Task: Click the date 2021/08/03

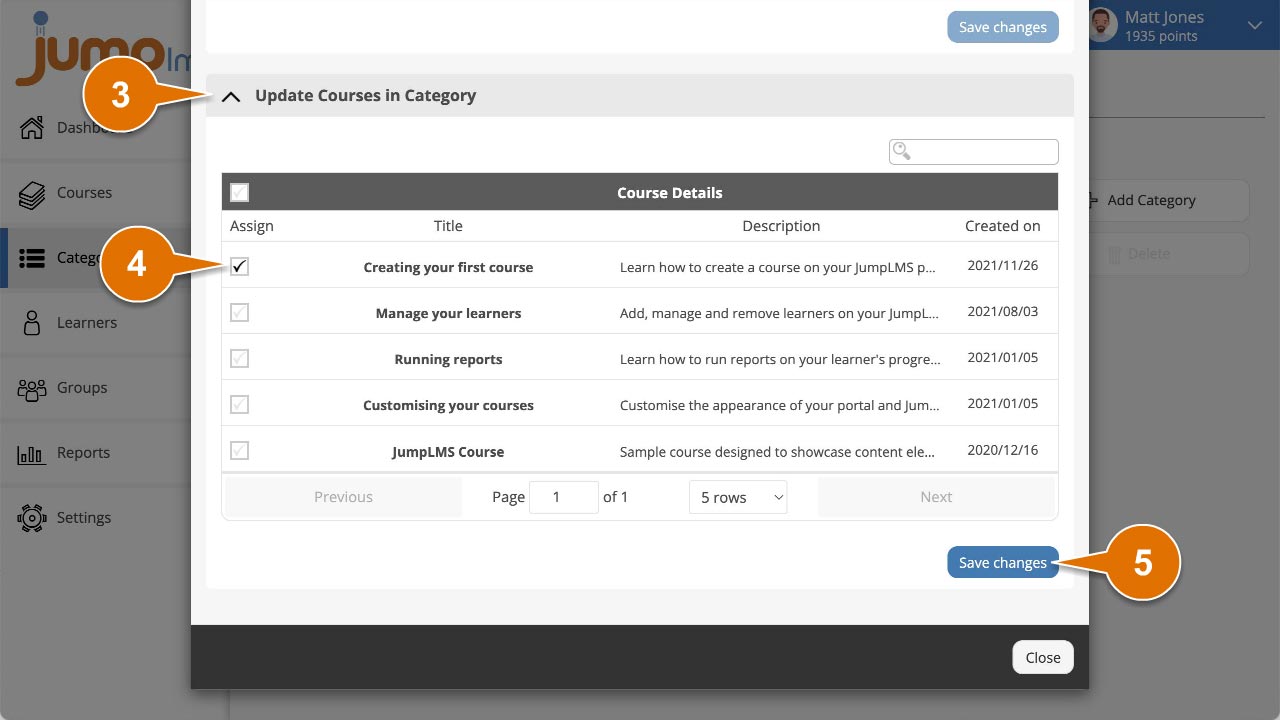Action: pos(1003,312)
